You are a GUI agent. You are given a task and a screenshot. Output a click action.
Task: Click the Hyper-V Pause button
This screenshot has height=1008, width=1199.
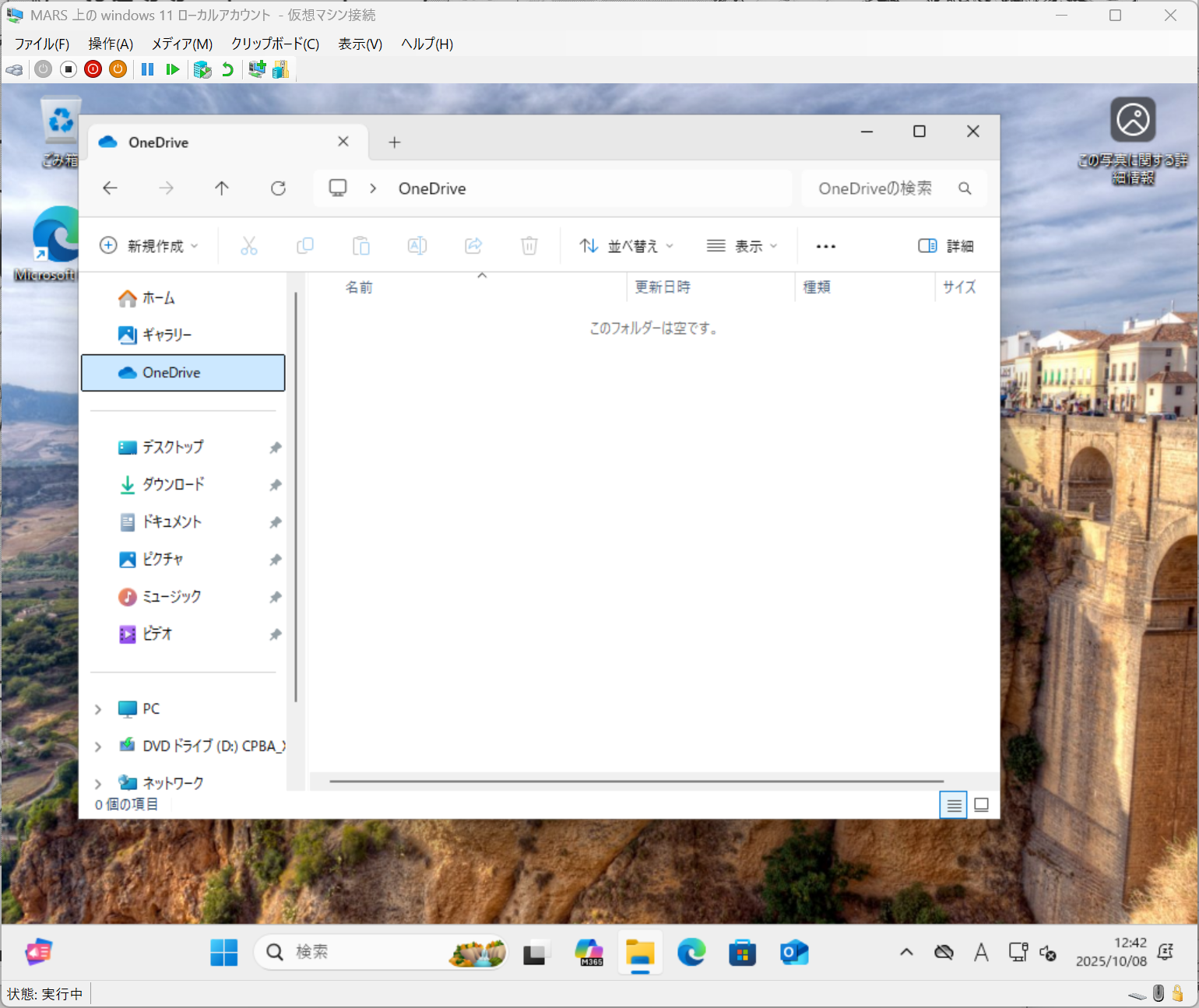(x=147, y=69)
